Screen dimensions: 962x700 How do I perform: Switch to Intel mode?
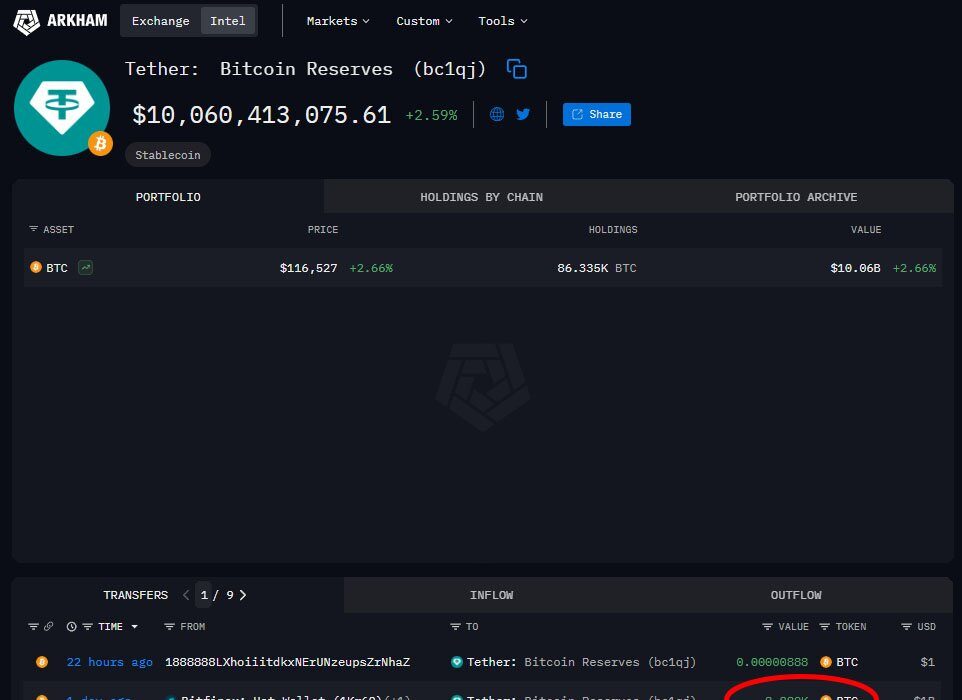click(x=228, y=21)
